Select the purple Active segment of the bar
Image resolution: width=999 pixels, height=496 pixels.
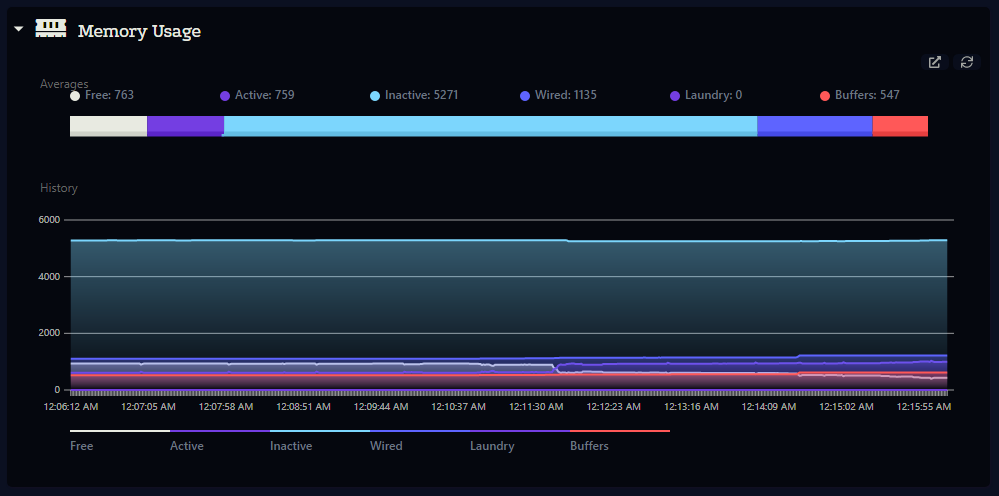click(185, 126)
